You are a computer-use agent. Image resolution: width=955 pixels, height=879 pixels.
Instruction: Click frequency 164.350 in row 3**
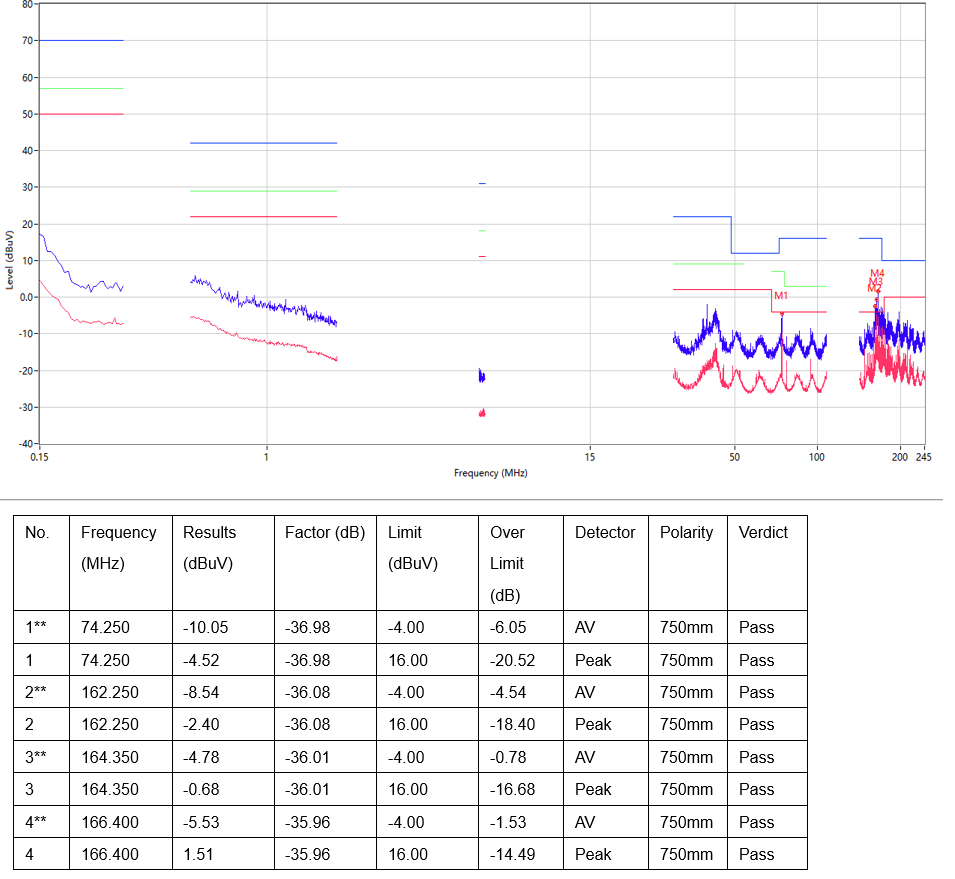pyautogui.click(x=110, y=758)
